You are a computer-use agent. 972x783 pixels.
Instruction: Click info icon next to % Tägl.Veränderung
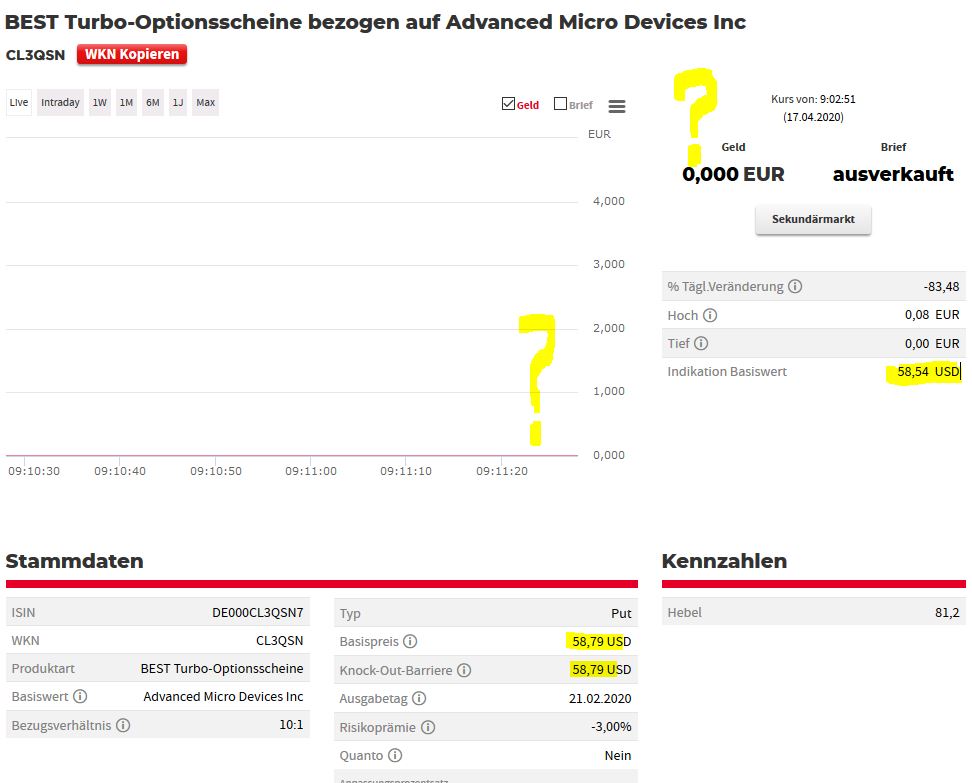point(795,286)
